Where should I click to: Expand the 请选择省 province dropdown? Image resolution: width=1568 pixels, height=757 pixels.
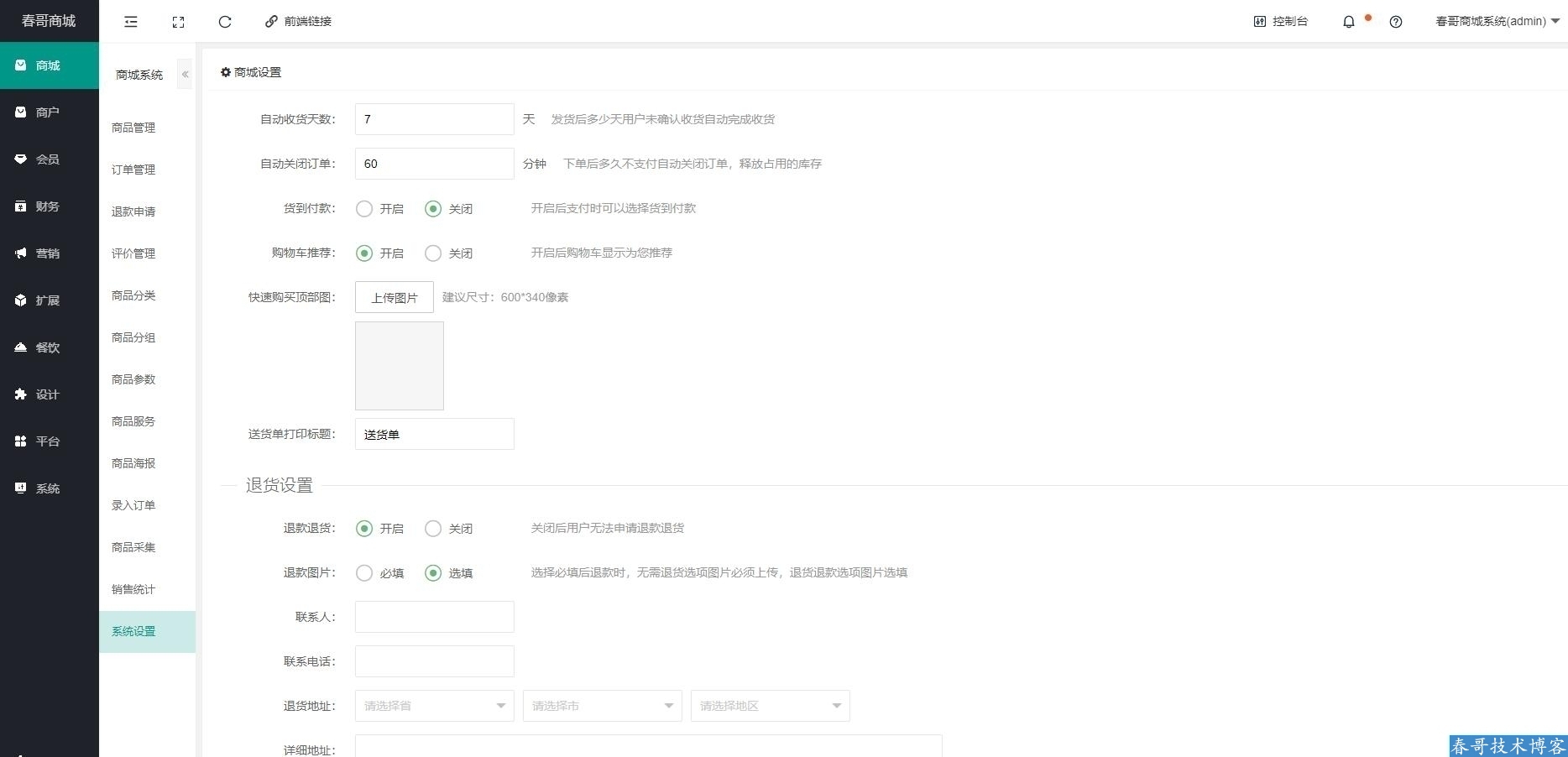point(434,706)
